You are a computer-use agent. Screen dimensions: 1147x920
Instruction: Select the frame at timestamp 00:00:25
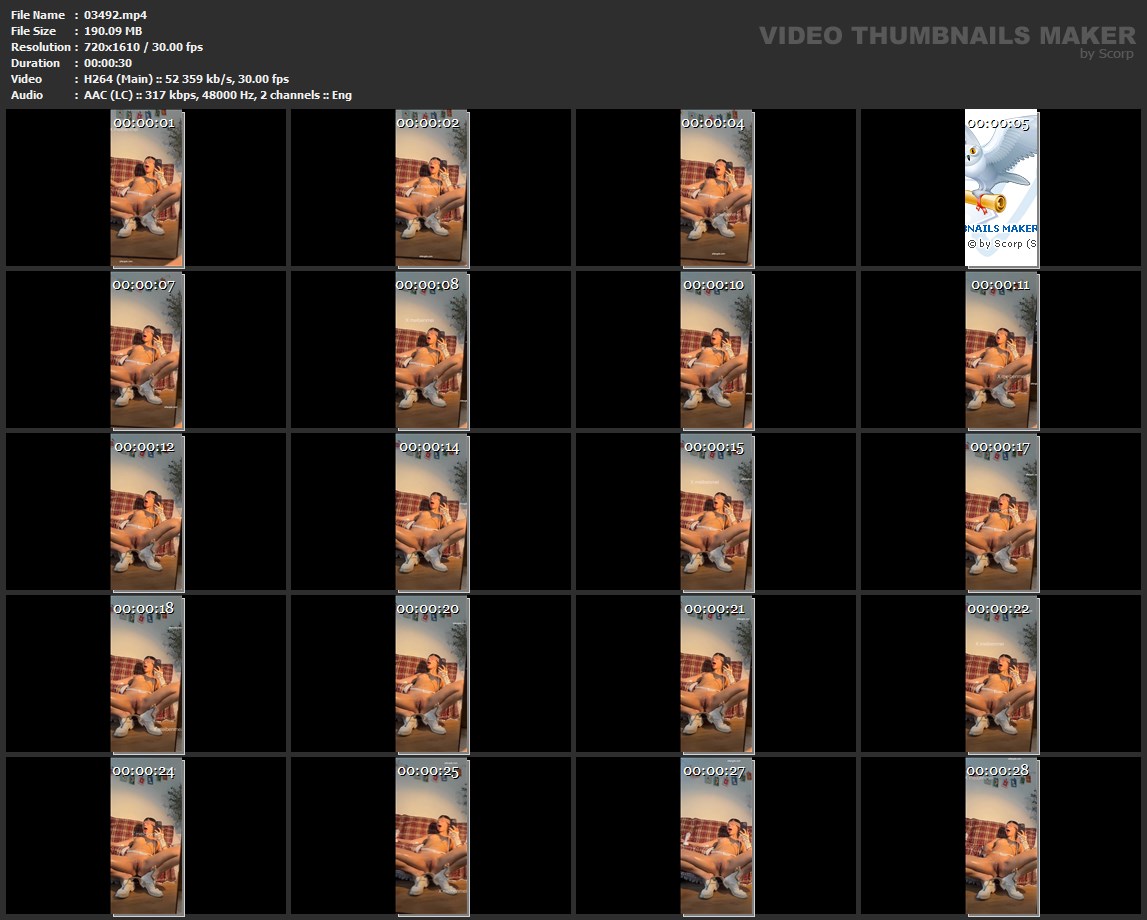431,838
